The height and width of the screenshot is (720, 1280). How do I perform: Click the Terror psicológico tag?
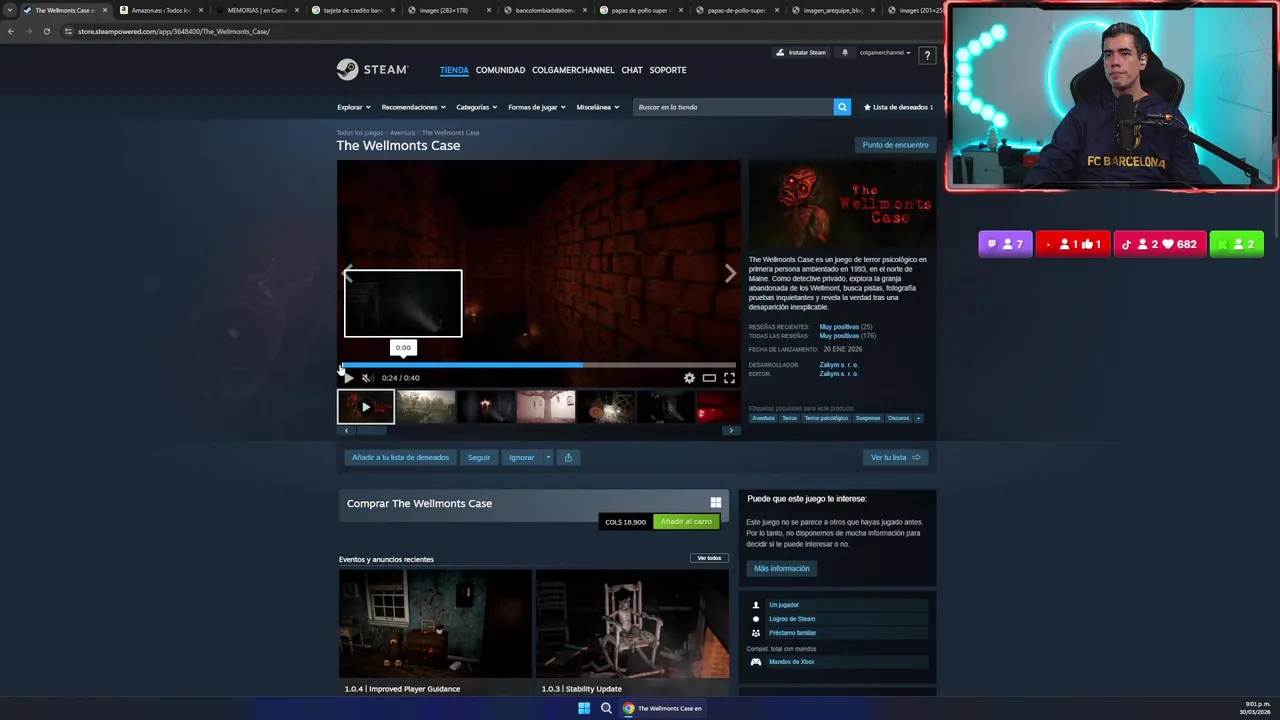click(826, 418)
